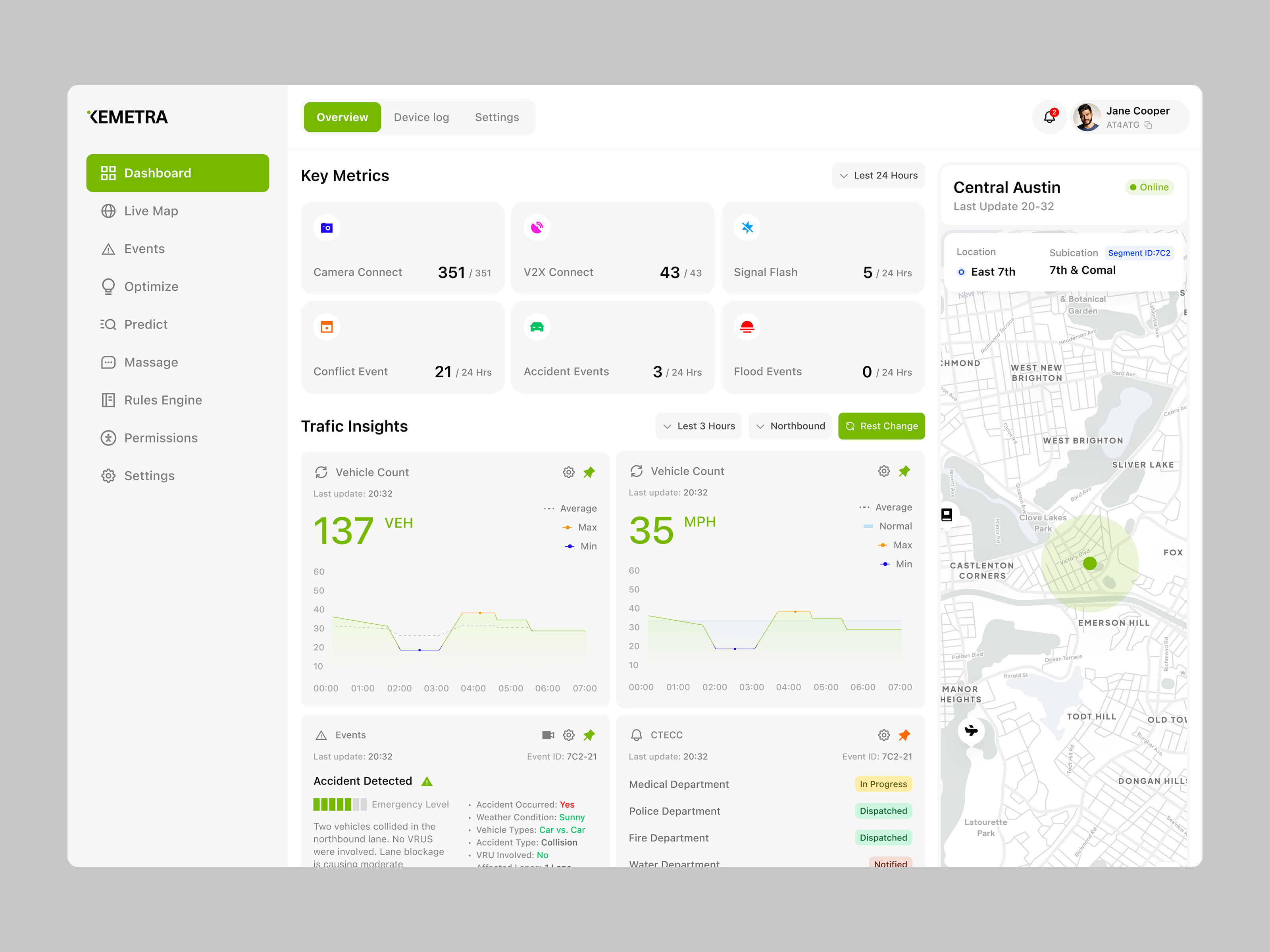Click Police Department Dispatched badge

click(883, 811)
